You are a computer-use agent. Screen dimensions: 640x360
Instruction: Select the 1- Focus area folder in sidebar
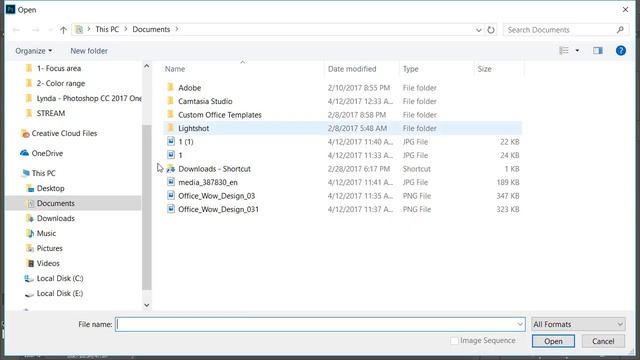pyautogui.click(x=59, y=68)
